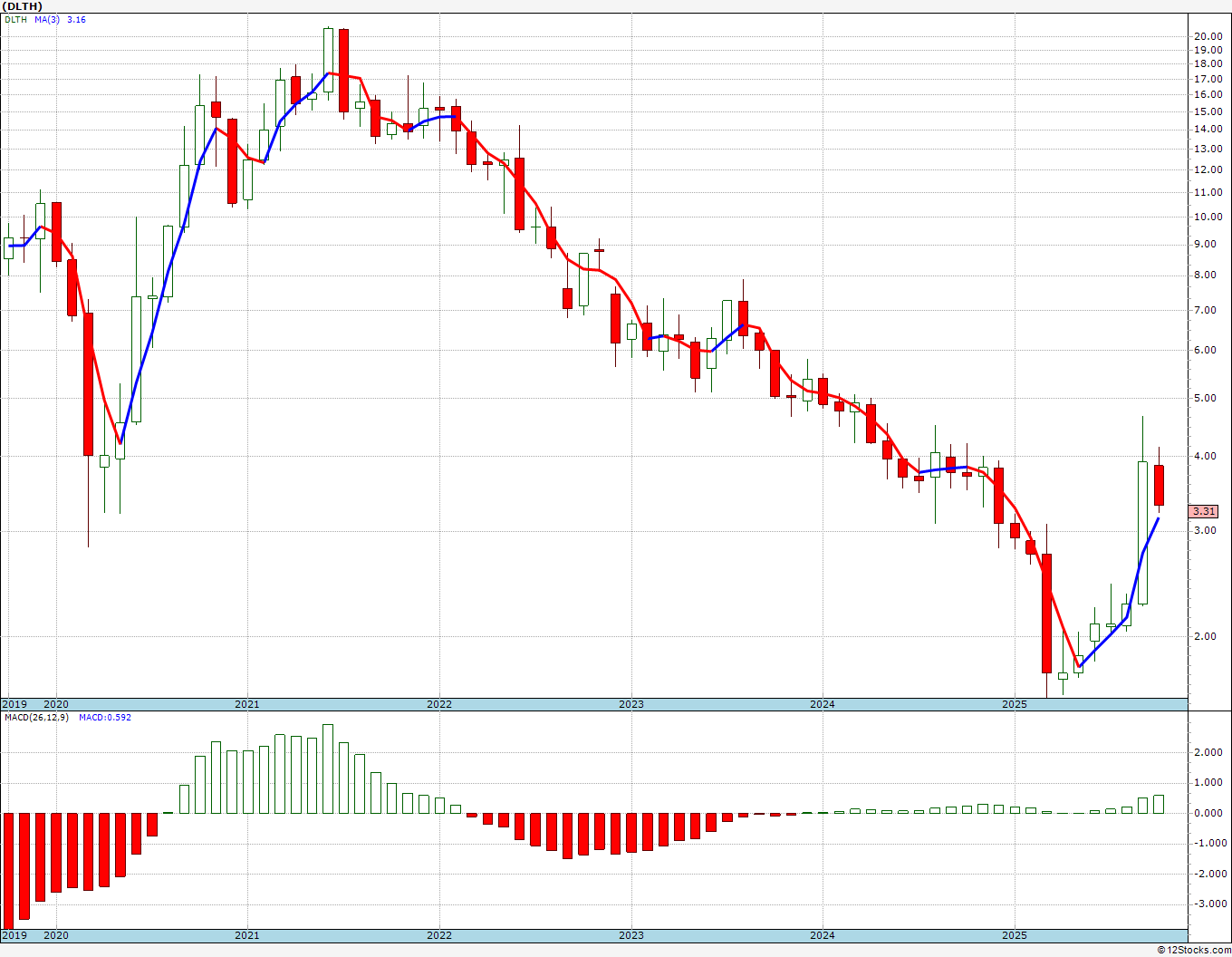Viewport: 1232px width, 957px height.
Task: Select 2020 on the price chart time axis
Action: [x=56, y=704]
